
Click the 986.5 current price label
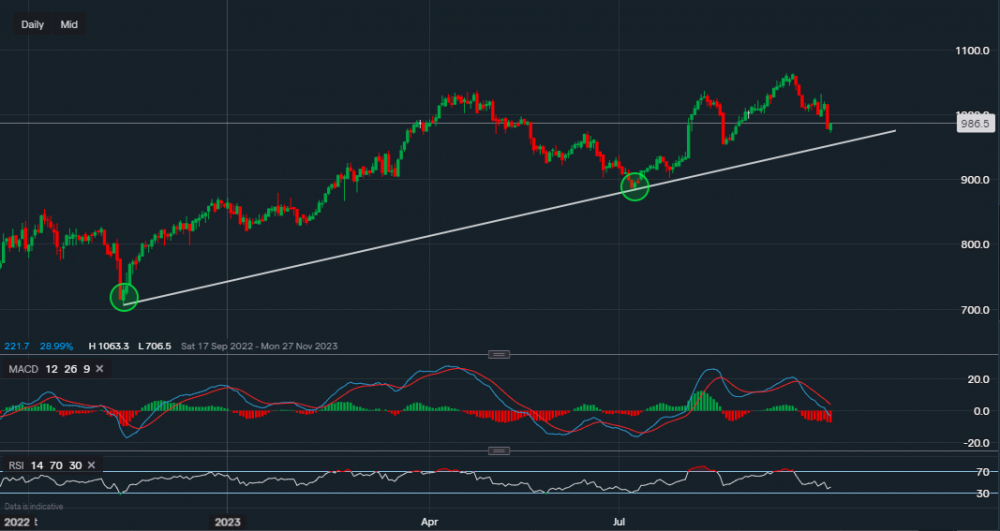(x=973, y=124)
